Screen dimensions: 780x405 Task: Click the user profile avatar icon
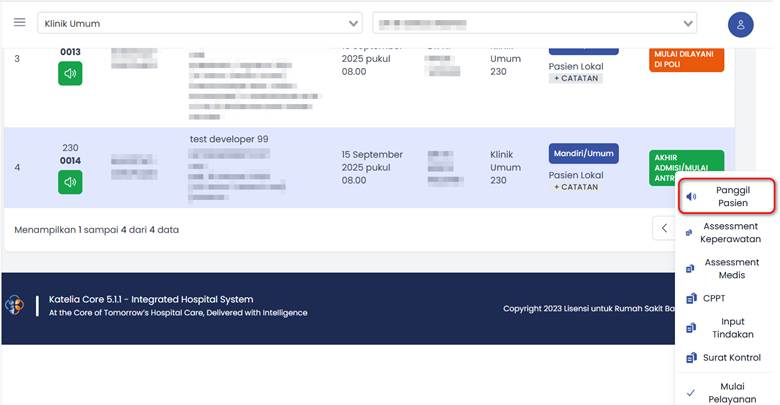741,25
